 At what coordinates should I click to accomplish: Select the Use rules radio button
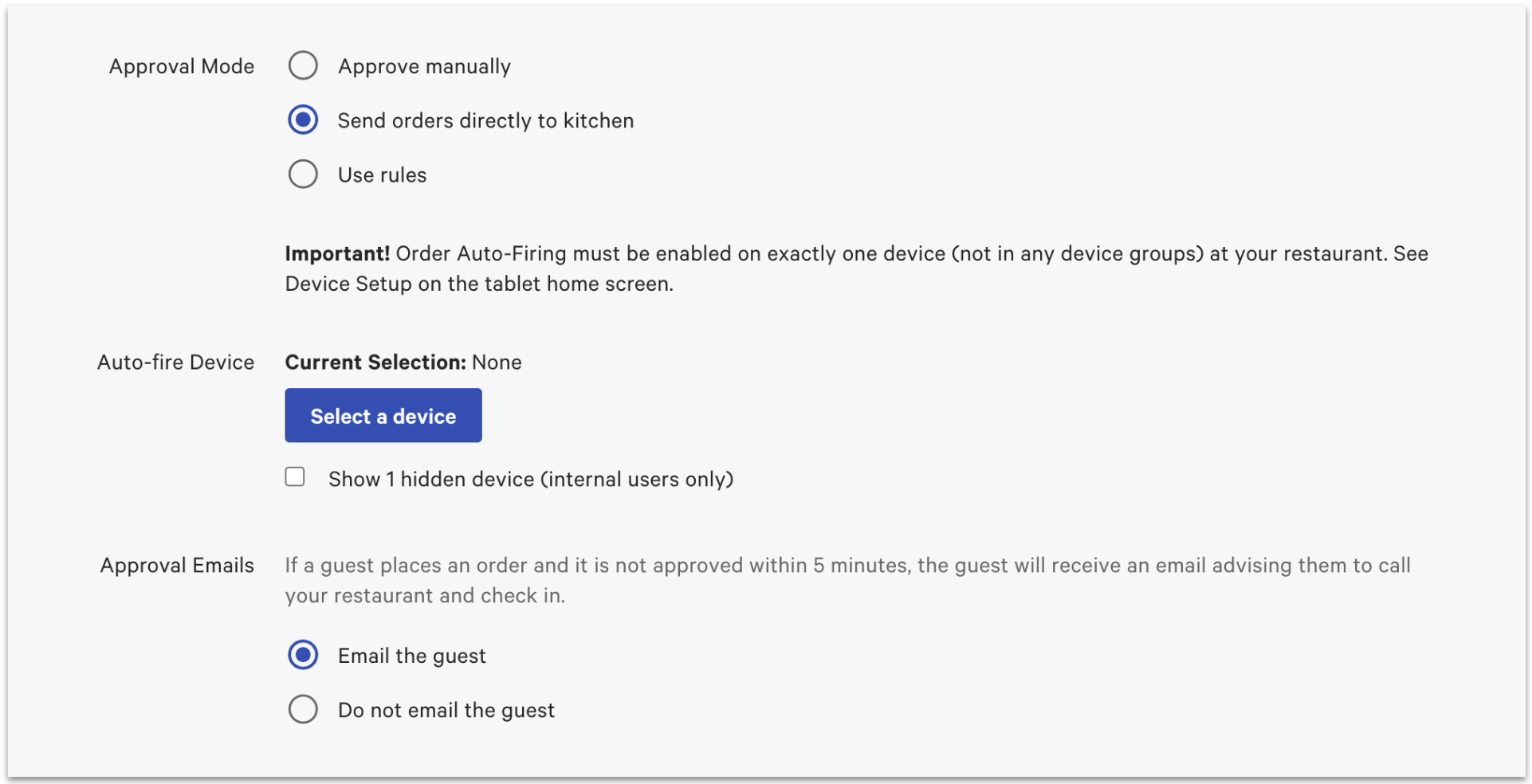pos(303,174)
